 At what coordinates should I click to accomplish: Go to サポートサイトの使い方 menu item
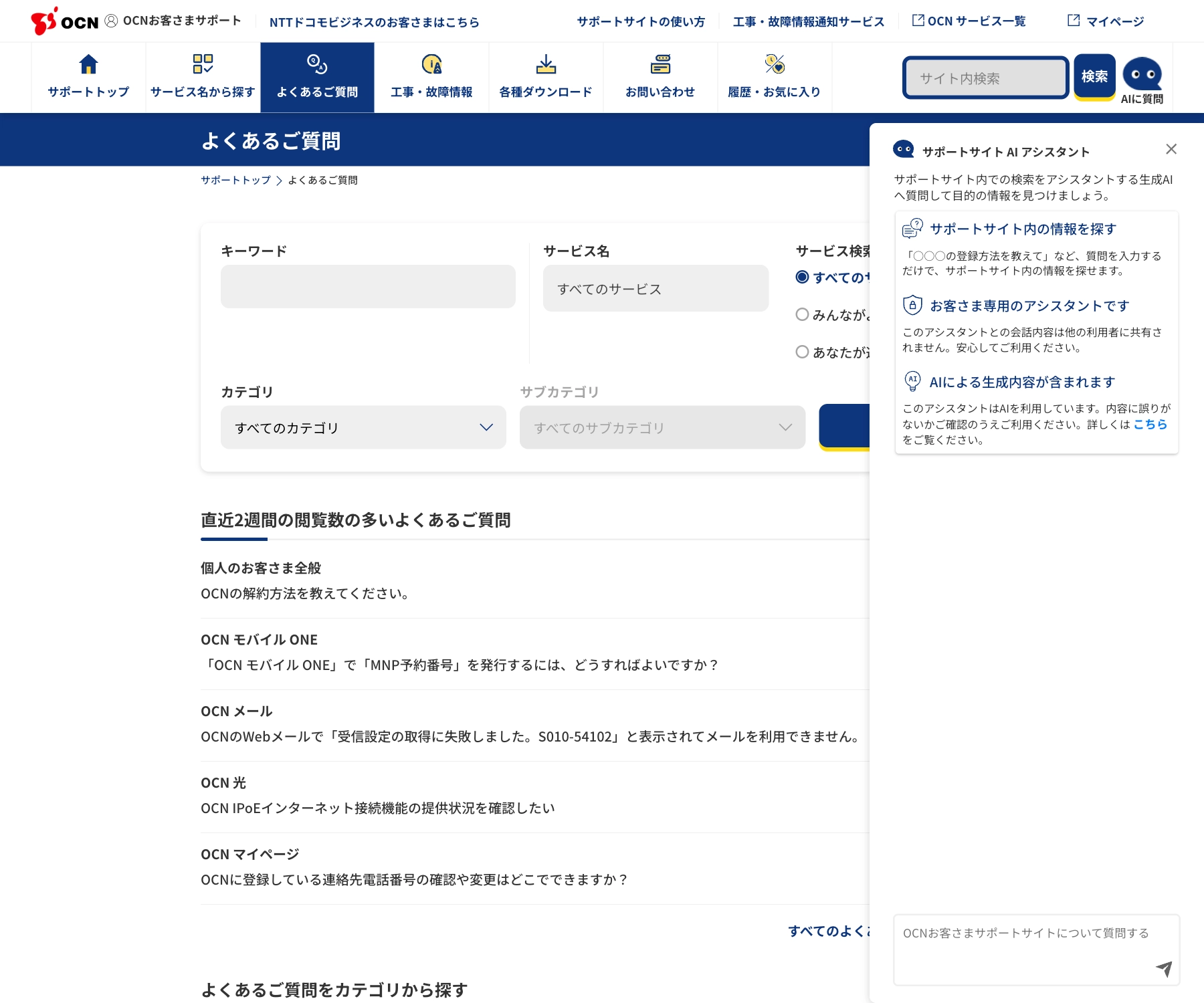pyautogui.click(x=641, y=21)
